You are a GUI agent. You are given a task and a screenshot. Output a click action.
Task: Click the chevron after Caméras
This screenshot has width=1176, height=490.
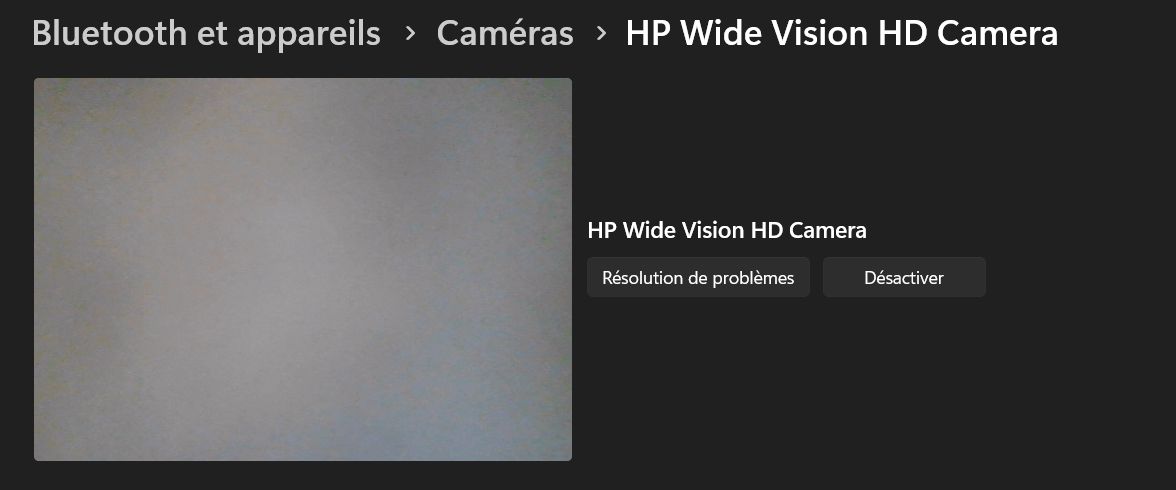pos(601,33)
